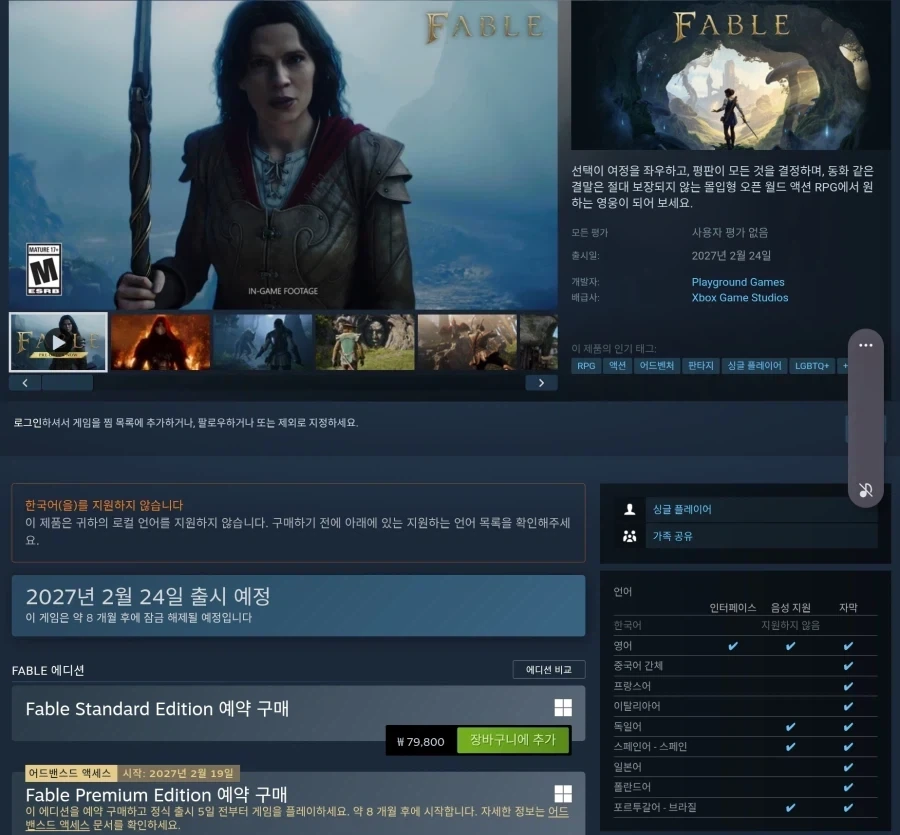Image resolution: width=900 pixels, height=835 pixels.
Task: Click the 독일어 language row label
Action: pos(627,727)
